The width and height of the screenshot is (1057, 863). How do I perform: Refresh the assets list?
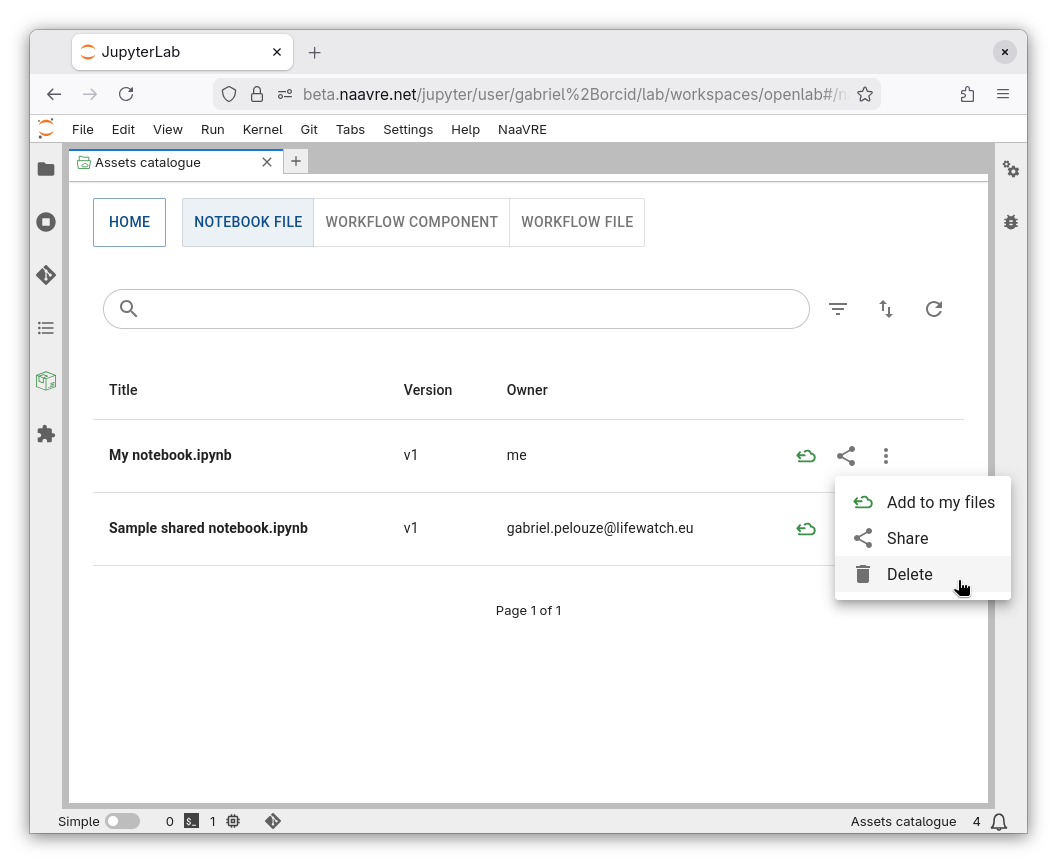point(934,309)
